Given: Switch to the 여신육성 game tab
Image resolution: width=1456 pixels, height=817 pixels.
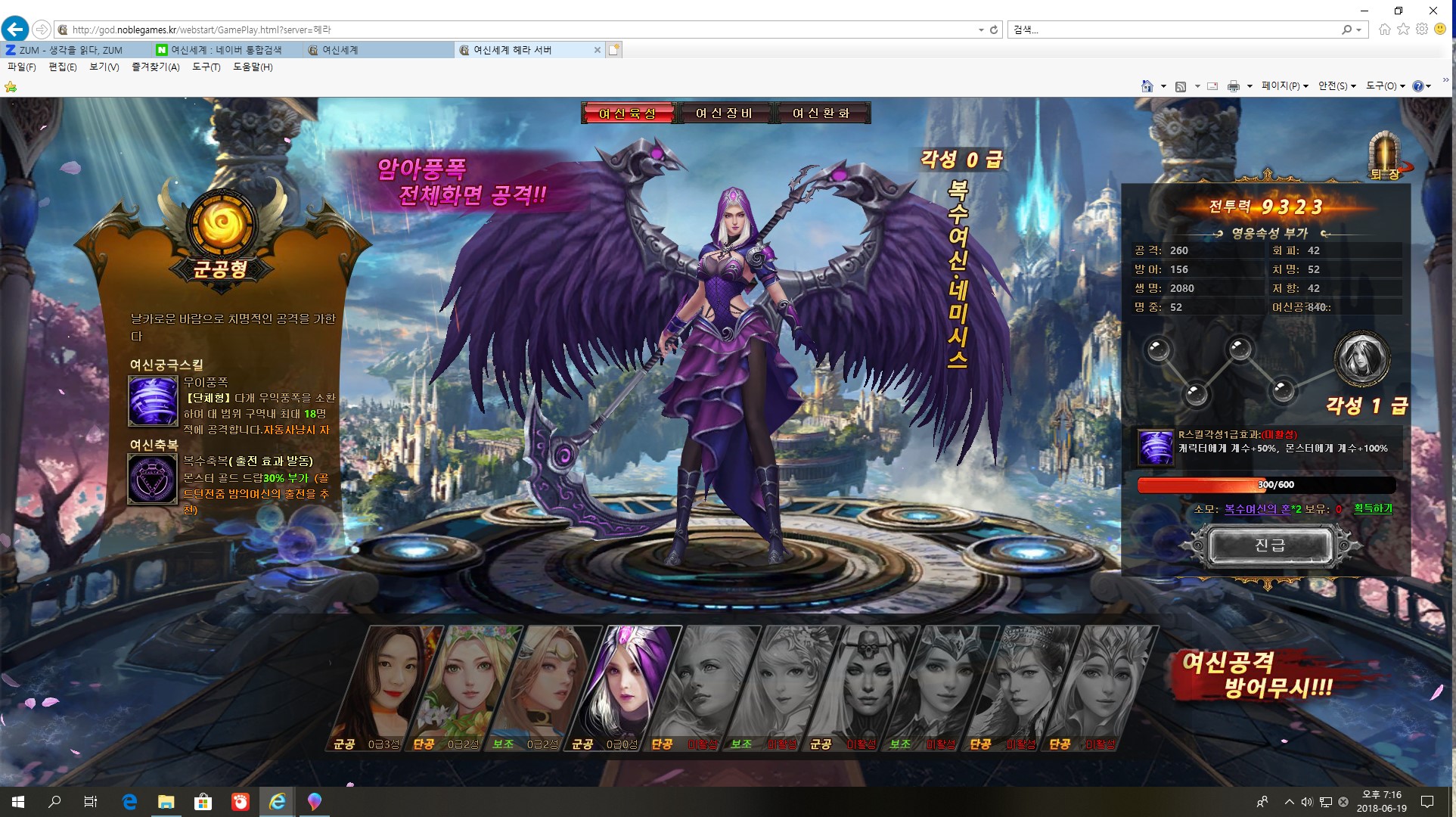Looking at the screenshot, I should (628, 113).
